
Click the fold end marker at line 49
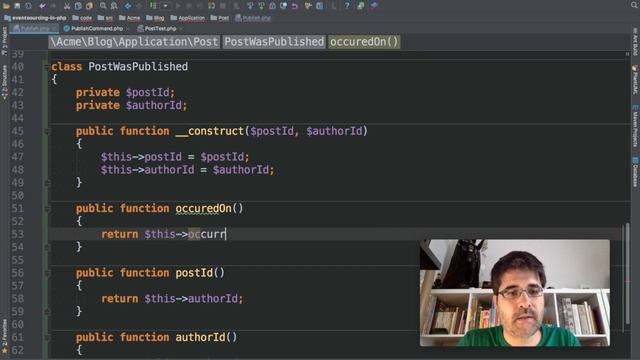point(47,183)
